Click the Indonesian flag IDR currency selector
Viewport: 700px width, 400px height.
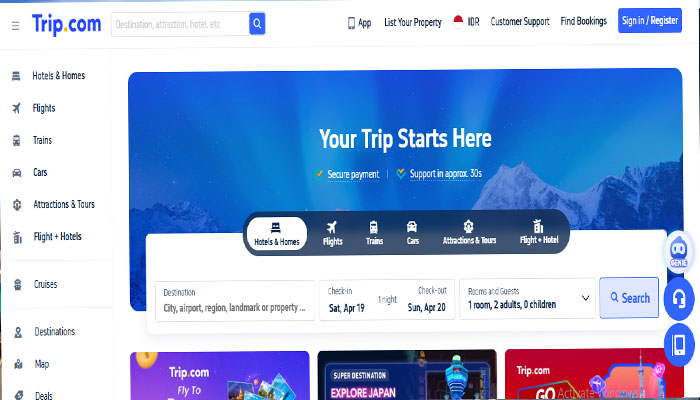466,22
